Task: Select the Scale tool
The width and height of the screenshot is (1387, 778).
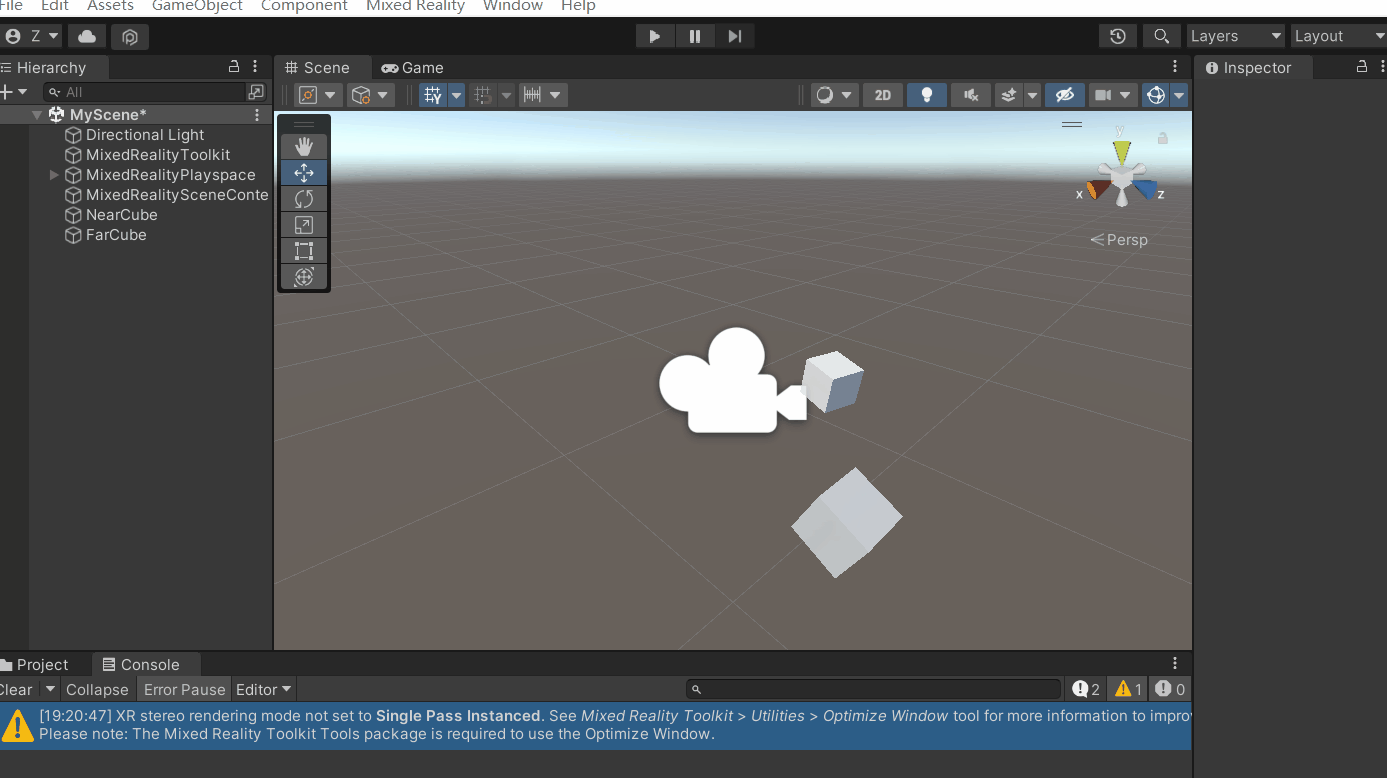Action: (x=304, y=225)
